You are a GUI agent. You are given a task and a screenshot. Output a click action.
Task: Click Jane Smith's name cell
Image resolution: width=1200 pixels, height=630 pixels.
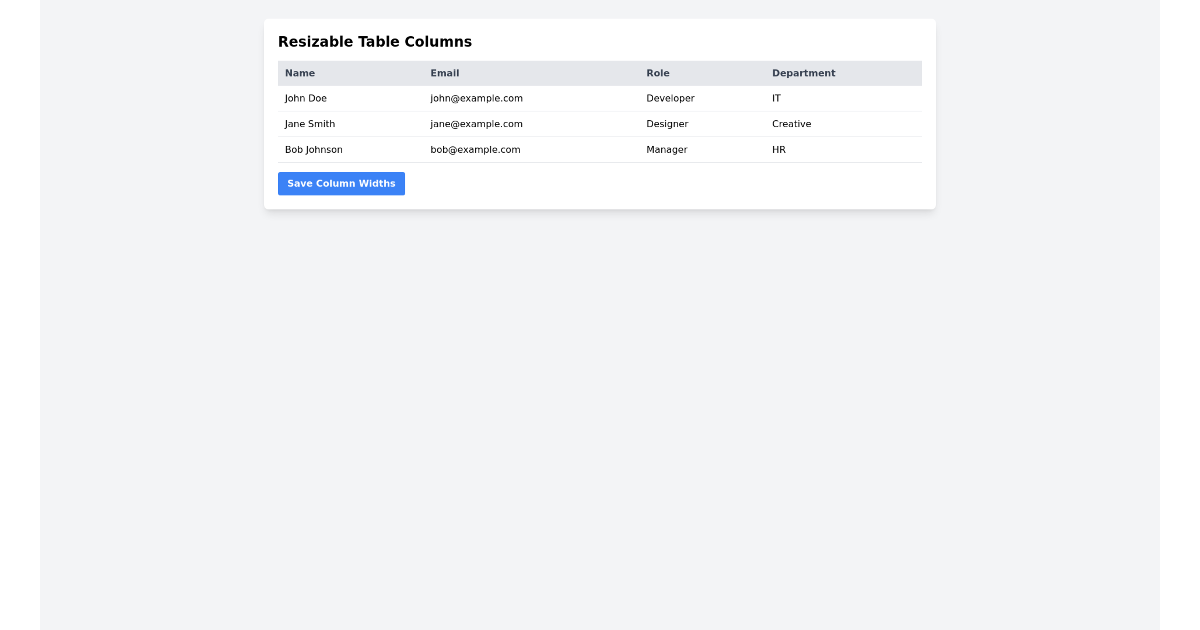pyautogui.click(x=309, y=123)
